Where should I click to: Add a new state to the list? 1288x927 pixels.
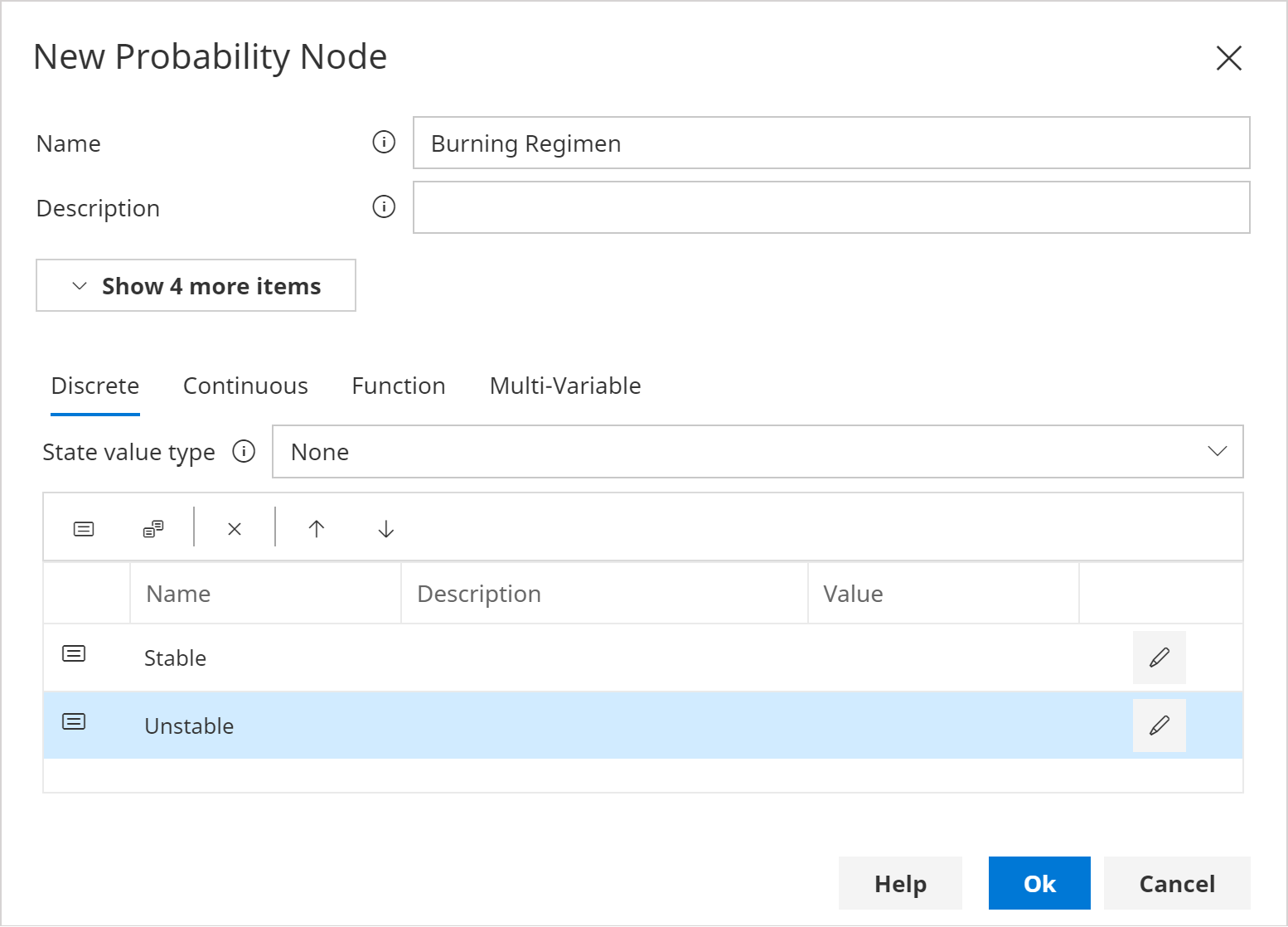[x=83, y=527]
